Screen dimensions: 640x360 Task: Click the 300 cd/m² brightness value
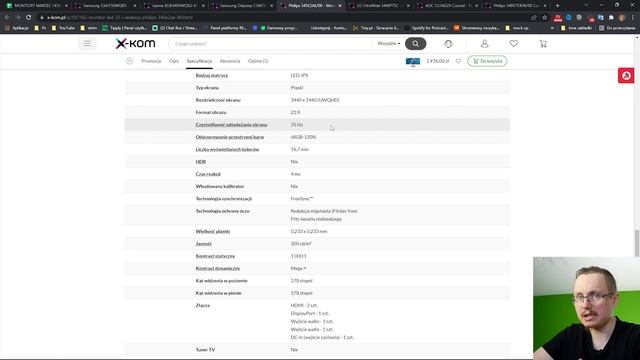[x=301, y=244]
